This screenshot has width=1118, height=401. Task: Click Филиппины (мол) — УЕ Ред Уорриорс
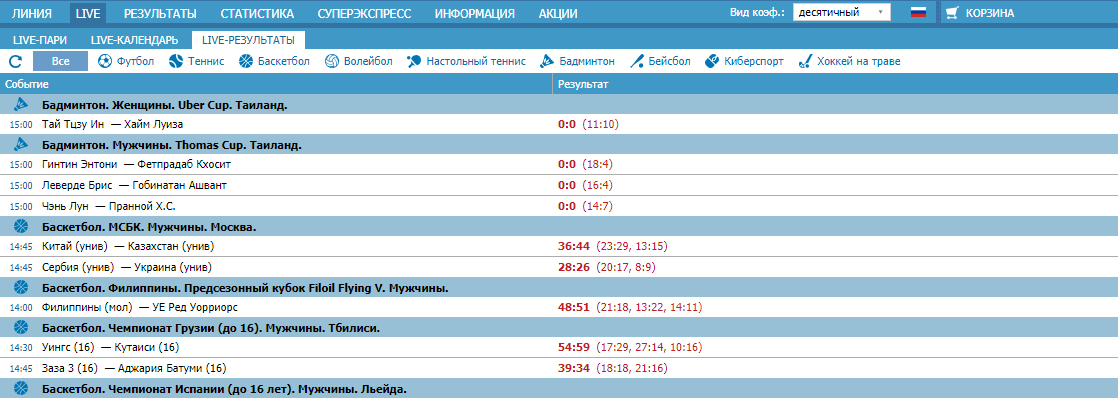[140, 308]
